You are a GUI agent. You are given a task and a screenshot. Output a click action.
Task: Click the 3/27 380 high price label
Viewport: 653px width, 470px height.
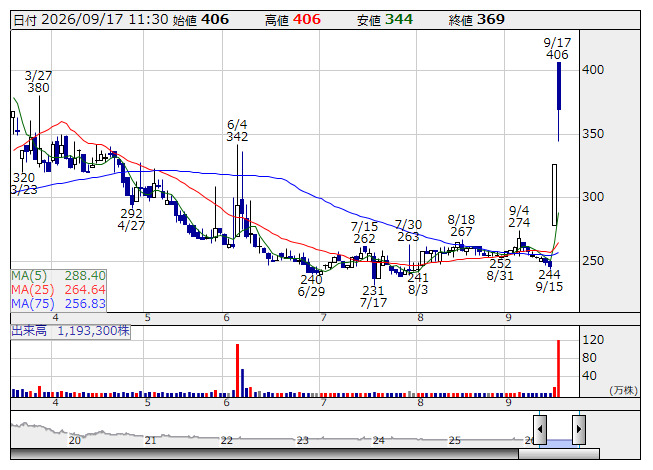(x=38, y=82)
